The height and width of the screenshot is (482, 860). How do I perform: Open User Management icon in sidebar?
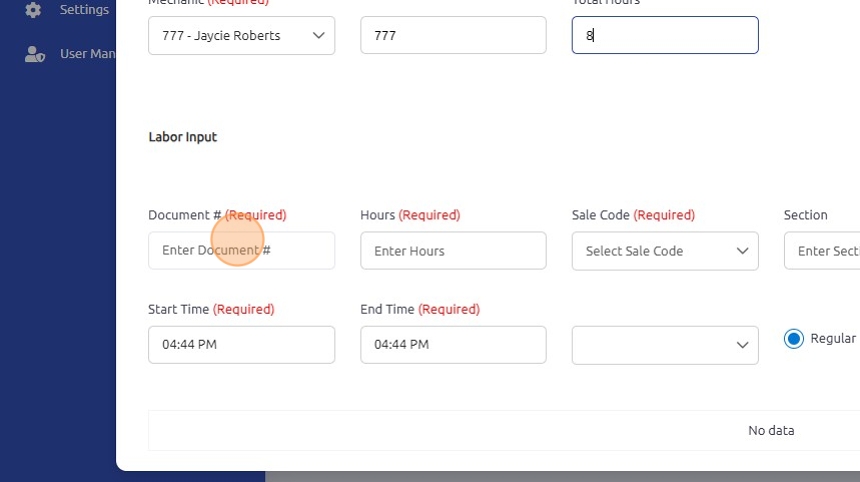(35, 54)
